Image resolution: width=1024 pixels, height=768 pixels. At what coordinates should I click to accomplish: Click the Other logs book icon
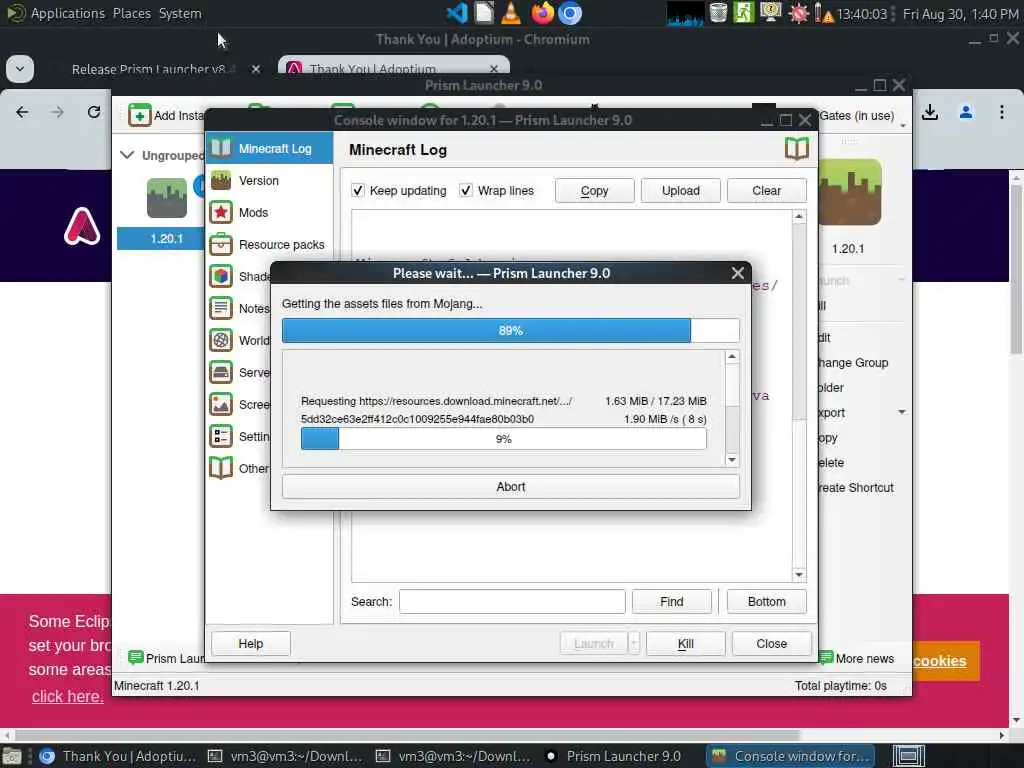pyautogui.click(x=221, y=468)
